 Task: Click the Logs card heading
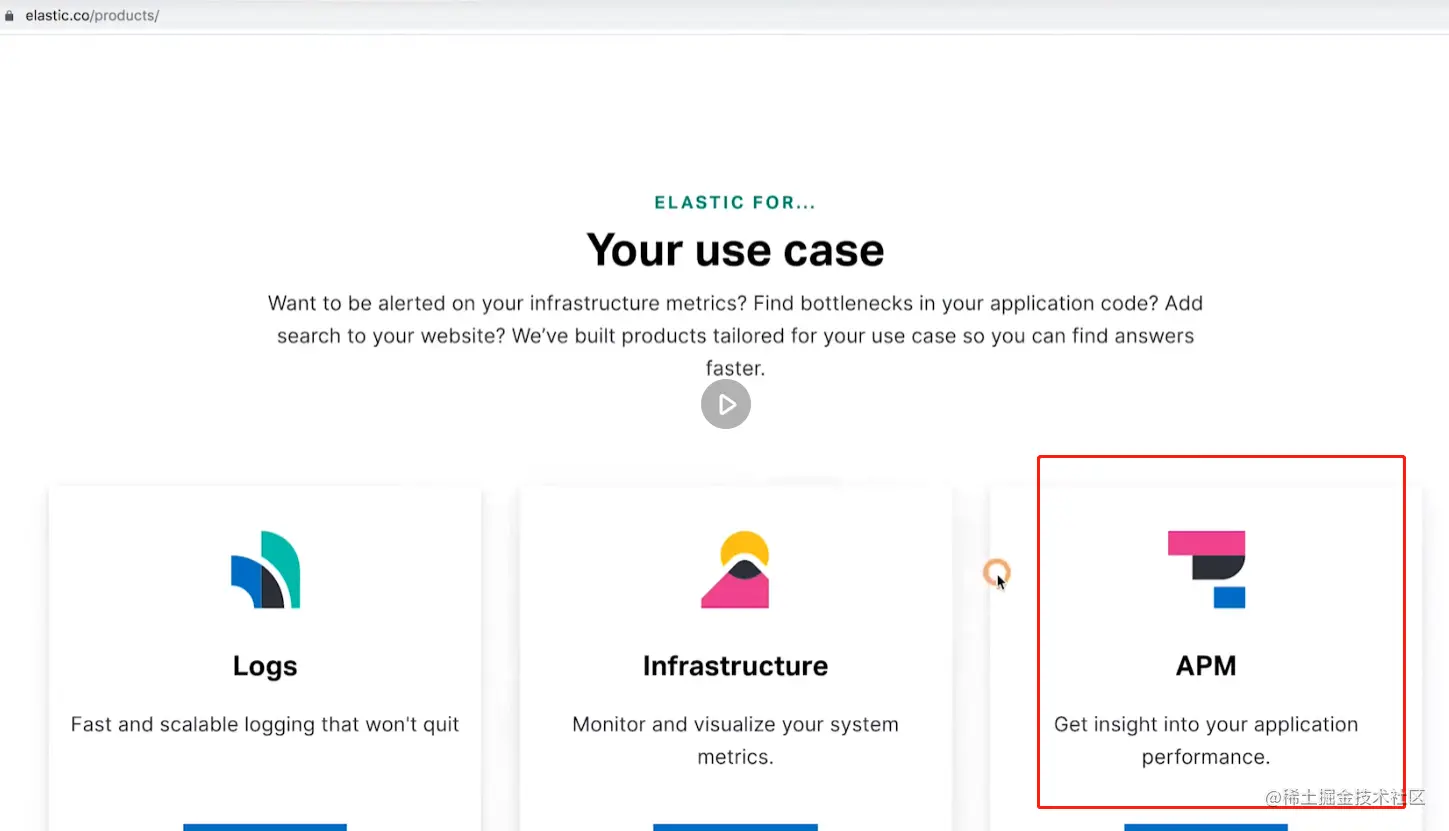tap(265, 666)
